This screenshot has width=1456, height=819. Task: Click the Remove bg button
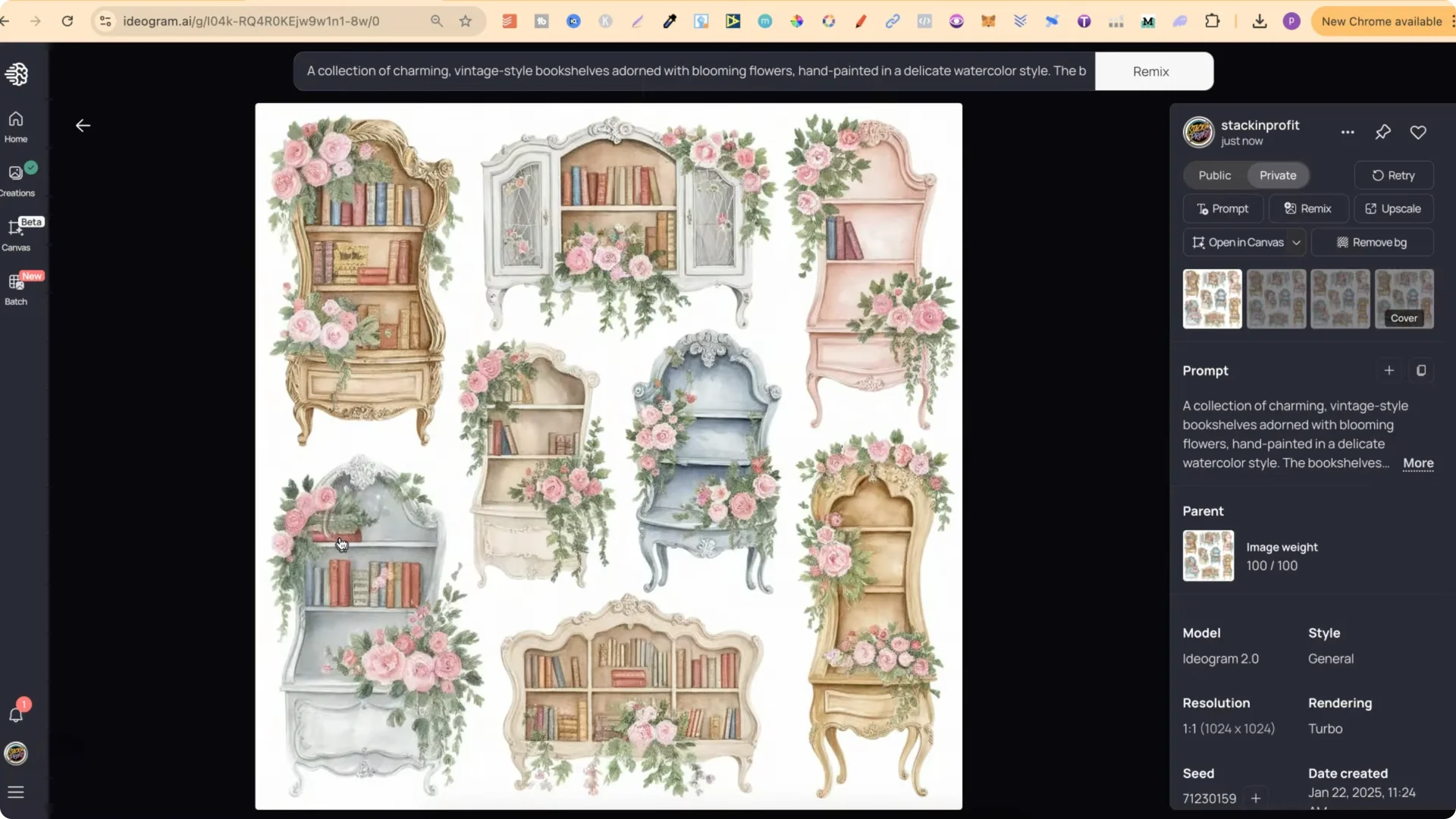pos(1373,242)
